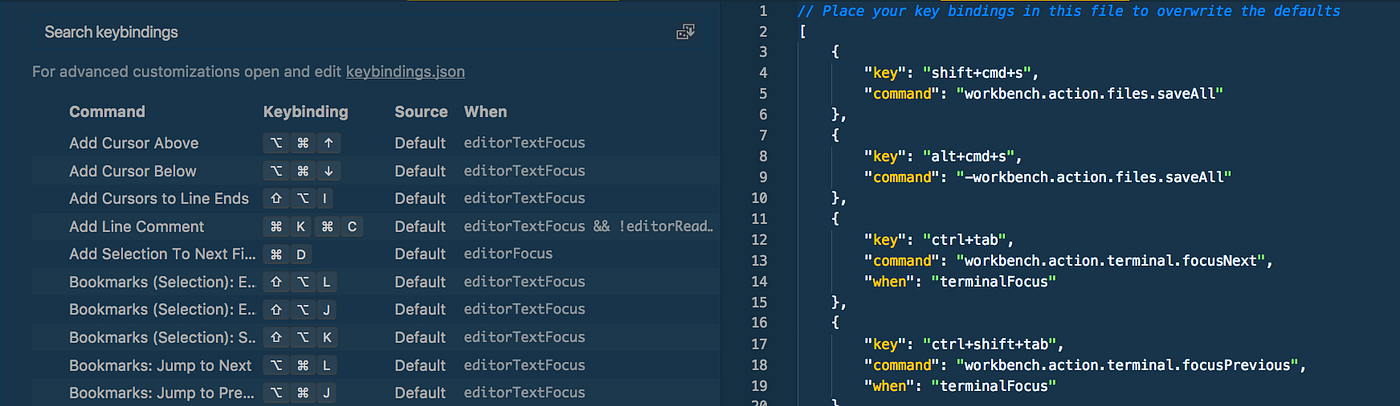Viewport: 1400px width, 406px height.
Task: Click the ⇧⌥J keybinding cell
Action: pyautogui.click(x=301, y=309)
